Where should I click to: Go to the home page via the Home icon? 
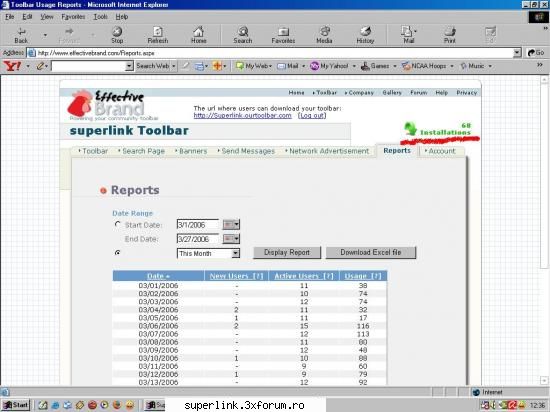[199, 35]
